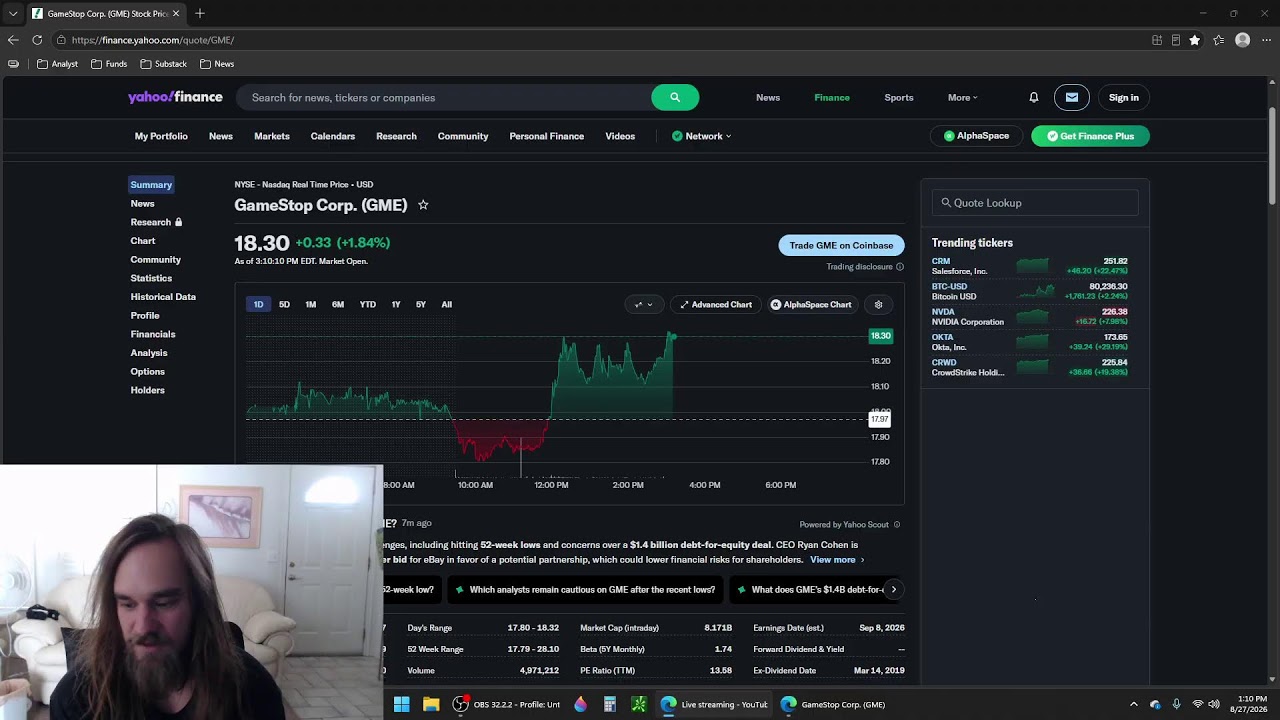Viewport: 1280px width, 720px height.
Task: Go to Historical Data in sidebar
Action: point(163,297)
